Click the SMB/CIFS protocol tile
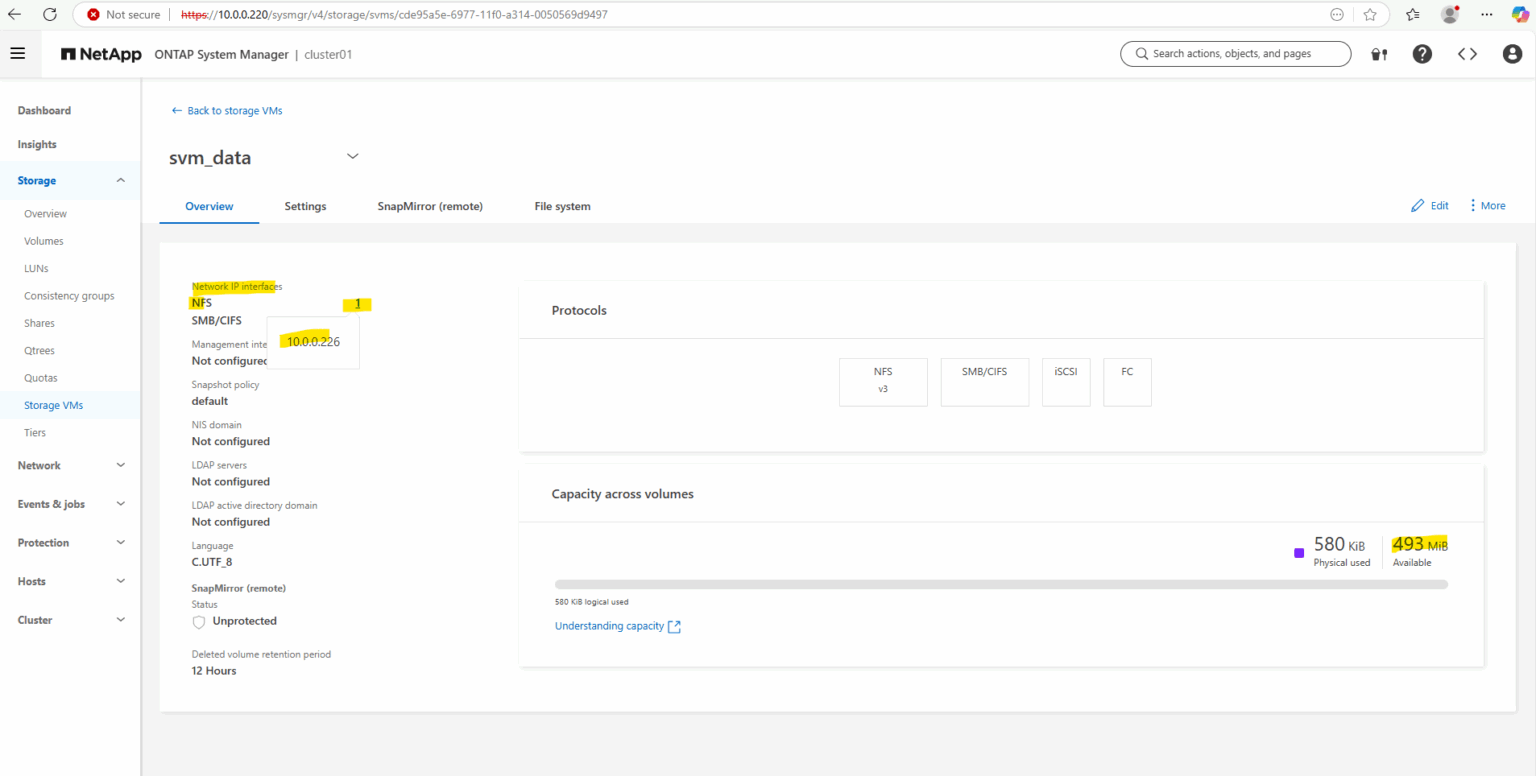This screenshot has width=1536, height=776. click(x=985, y=381)
